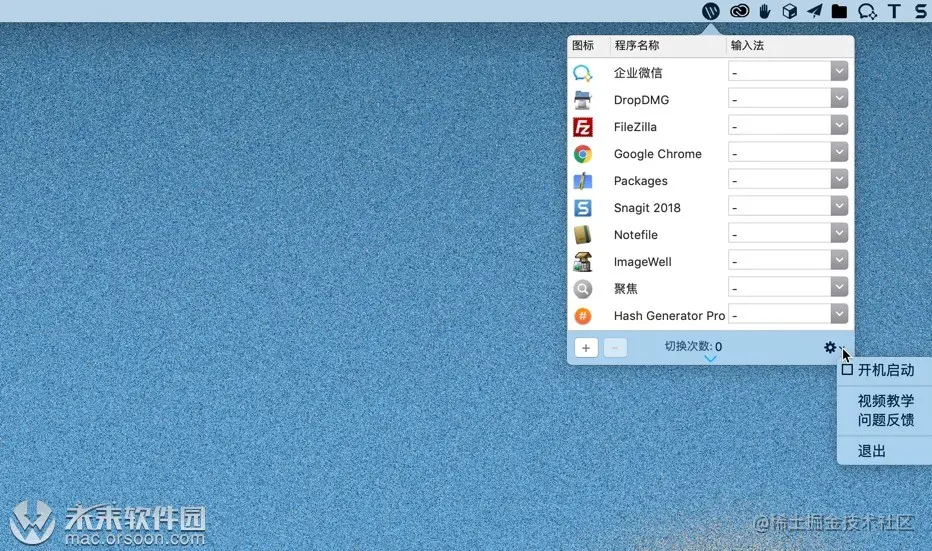Click the hand menu bar icon
The width and height of the screenshot is (932, 551).
[765, 11]
